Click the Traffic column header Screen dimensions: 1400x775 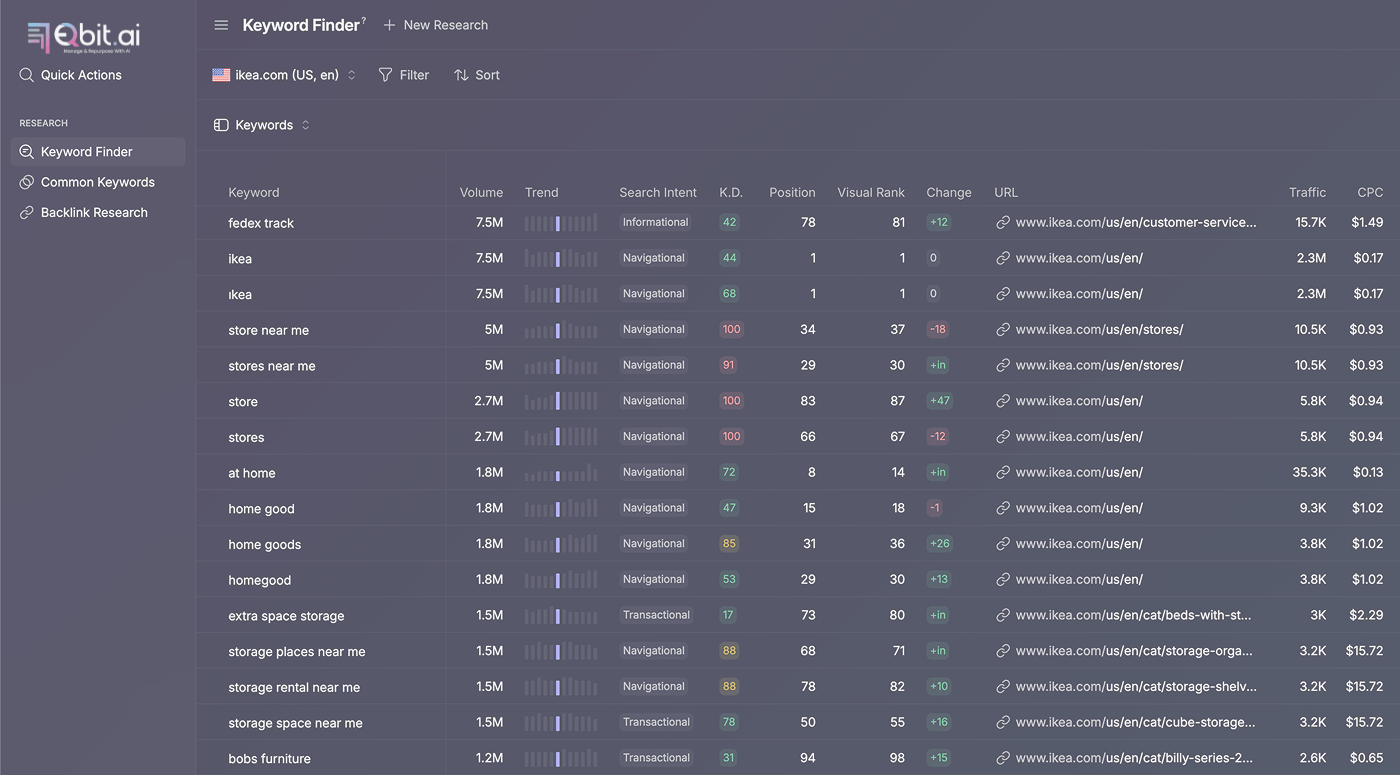tap(1307, 192)
